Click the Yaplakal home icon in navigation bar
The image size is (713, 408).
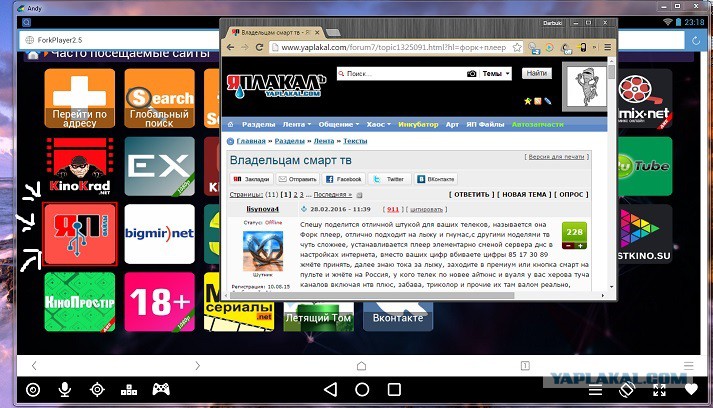click(230, 124)
